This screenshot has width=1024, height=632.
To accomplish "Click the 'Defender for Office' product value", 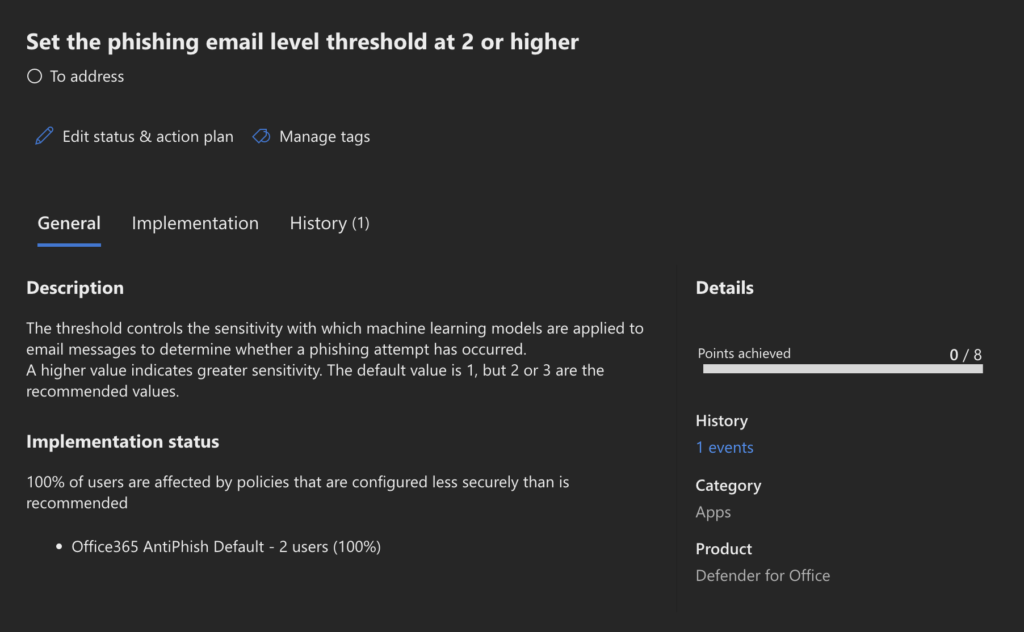I will pos(762,575).
